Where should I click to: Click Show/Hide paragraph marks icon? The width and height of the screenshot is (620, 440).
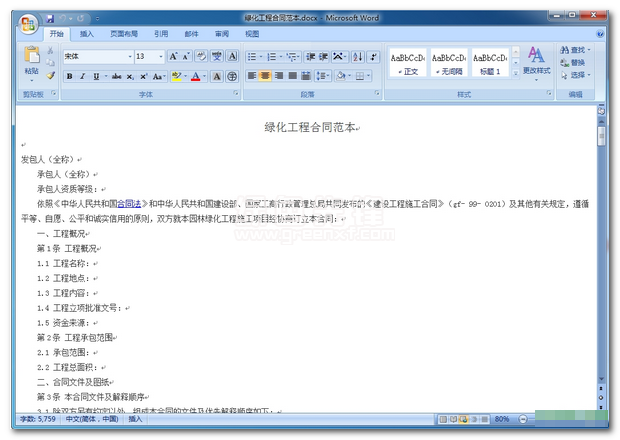[x=373, y=57]
